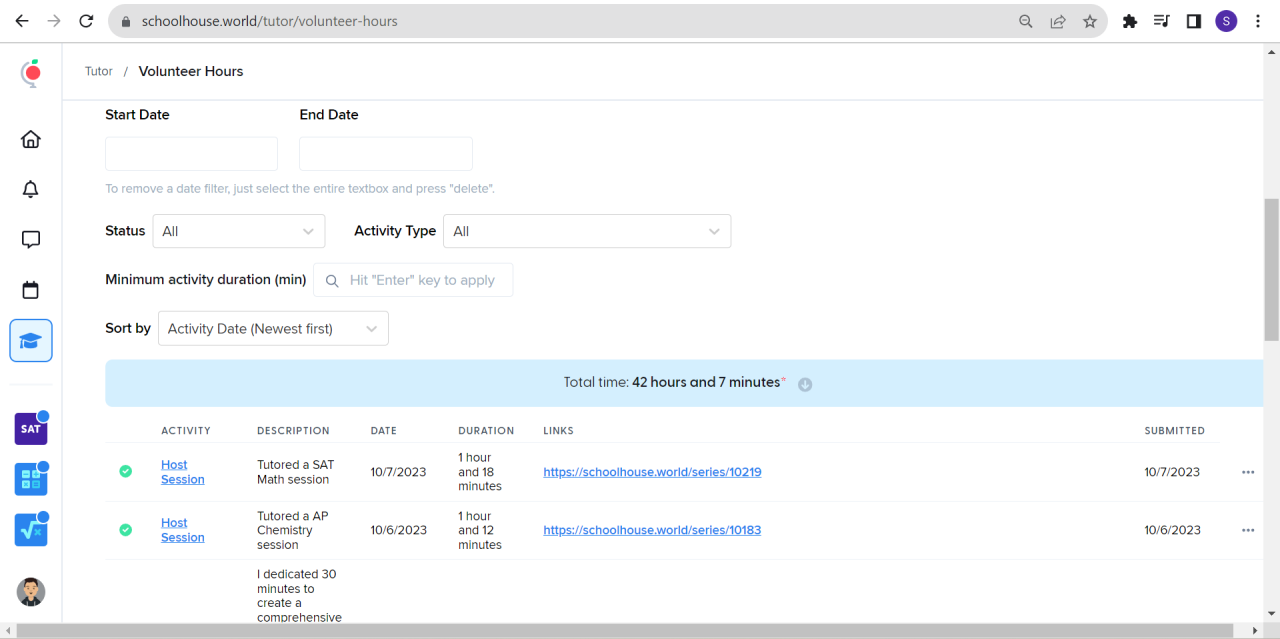
Task: Click the DESCRIPTION column header
Action: 293,431
